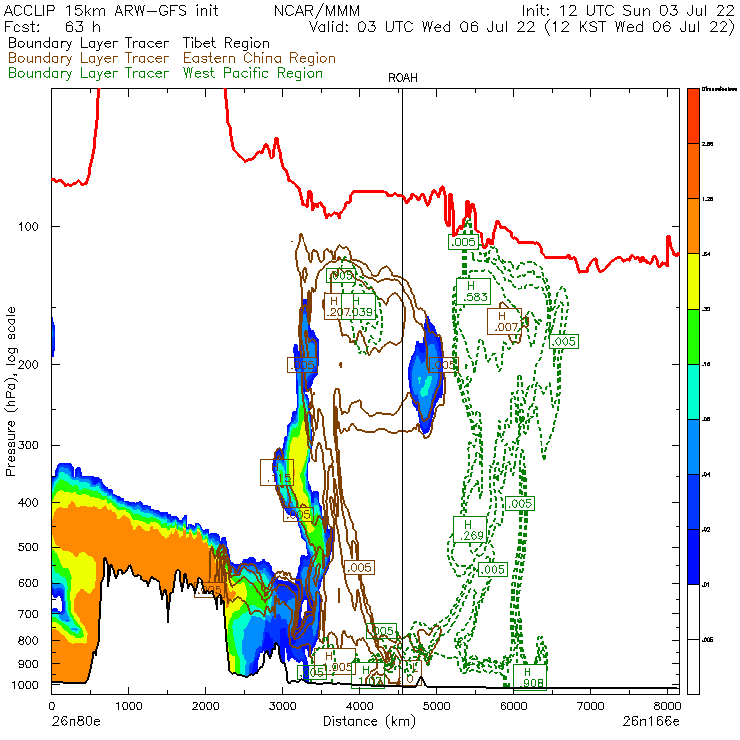Screen dimensions: 740x740
Task: Click the darkest blue colorbar segment above .01
Action: pyautogui.click(x=693, y=557)
